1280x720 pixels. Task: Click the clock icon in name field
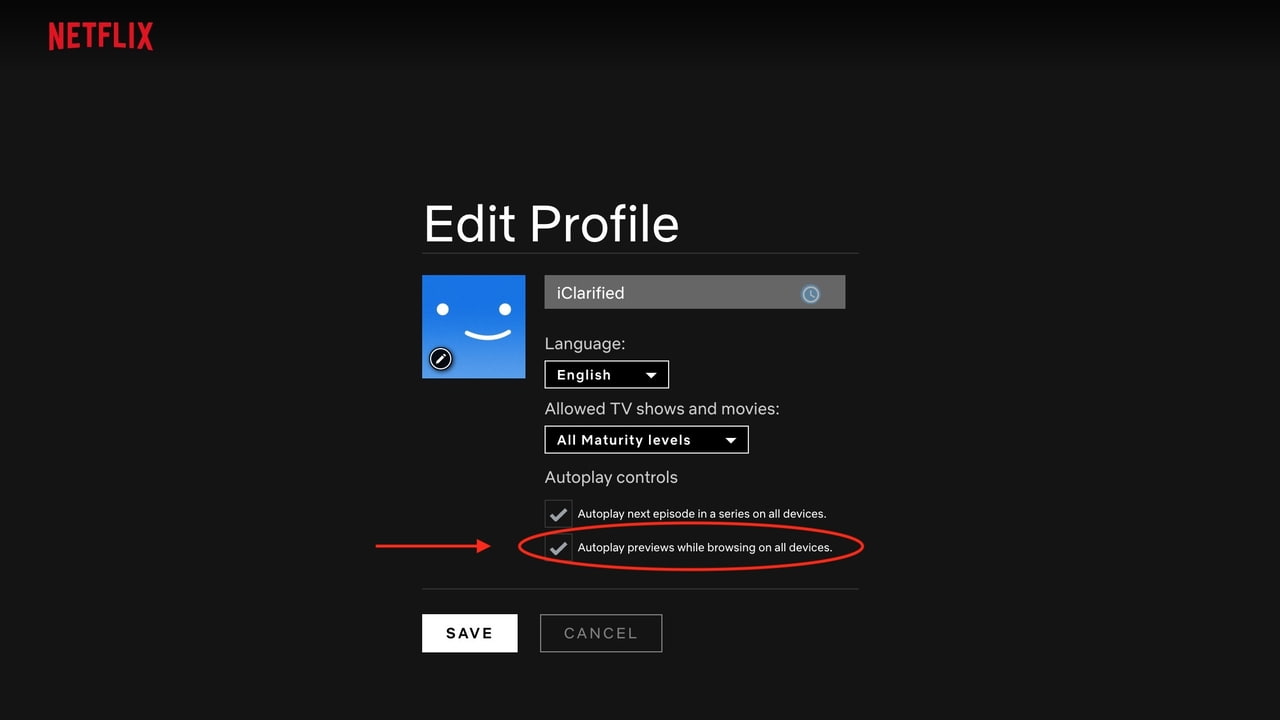tap(811, 294)
